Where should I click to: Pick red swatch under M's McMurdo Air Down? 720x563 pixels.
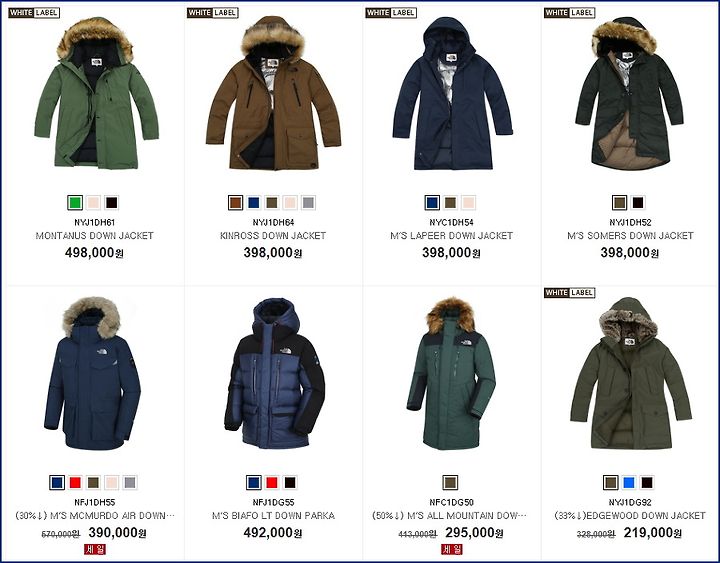coord(75,483)
